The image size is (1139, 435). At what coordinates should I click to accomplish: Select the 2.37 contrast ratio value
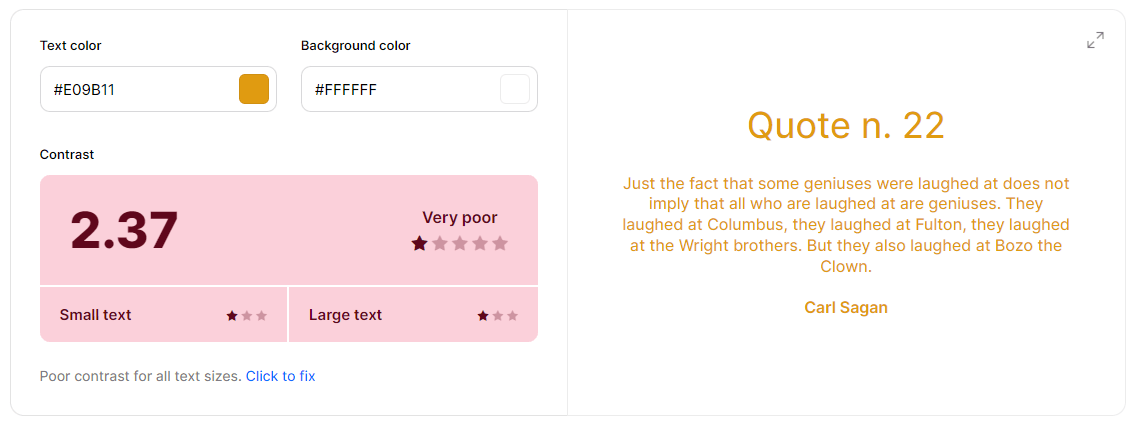click(x=124, y=231)
